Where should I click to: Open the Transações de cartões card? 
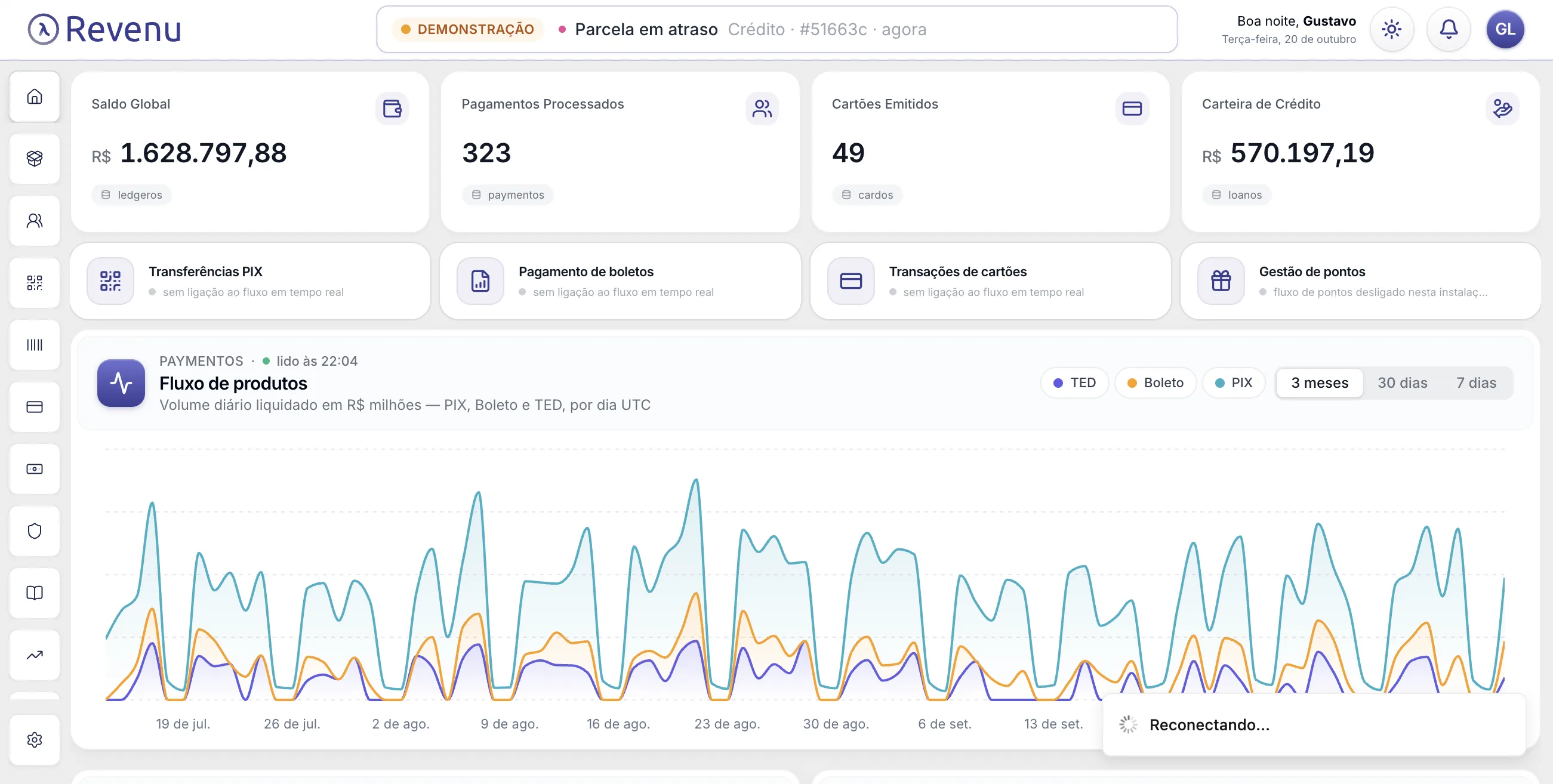[x=991, y=281]
